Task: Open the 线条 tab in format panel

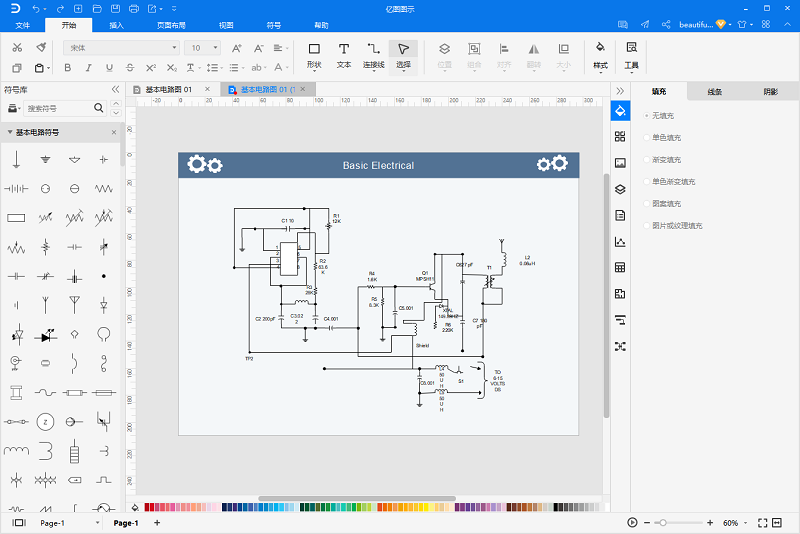Action: point(715,92)
